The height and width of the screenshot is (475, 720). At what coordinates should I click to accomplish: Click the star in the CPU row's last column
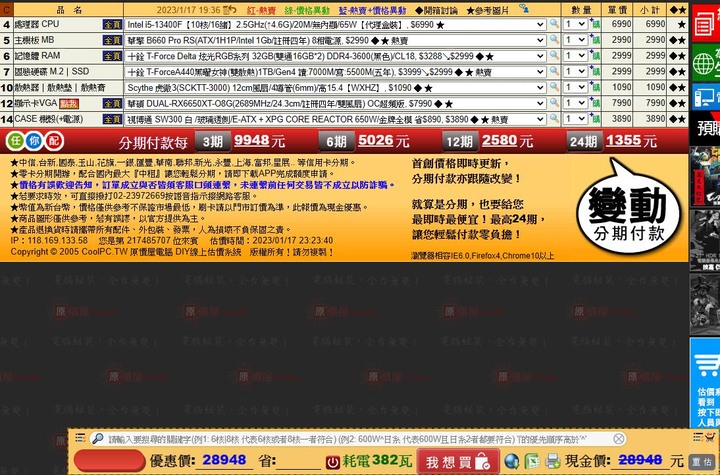[x=681, y=24]
